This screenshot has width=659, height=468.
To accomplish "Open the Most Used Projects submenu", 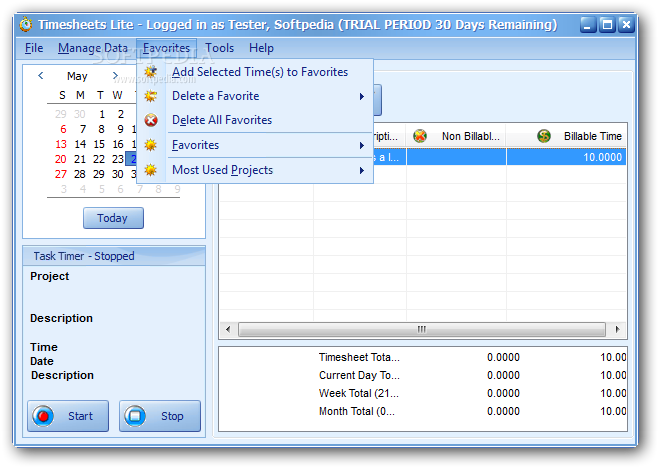I will coord(255,170).
